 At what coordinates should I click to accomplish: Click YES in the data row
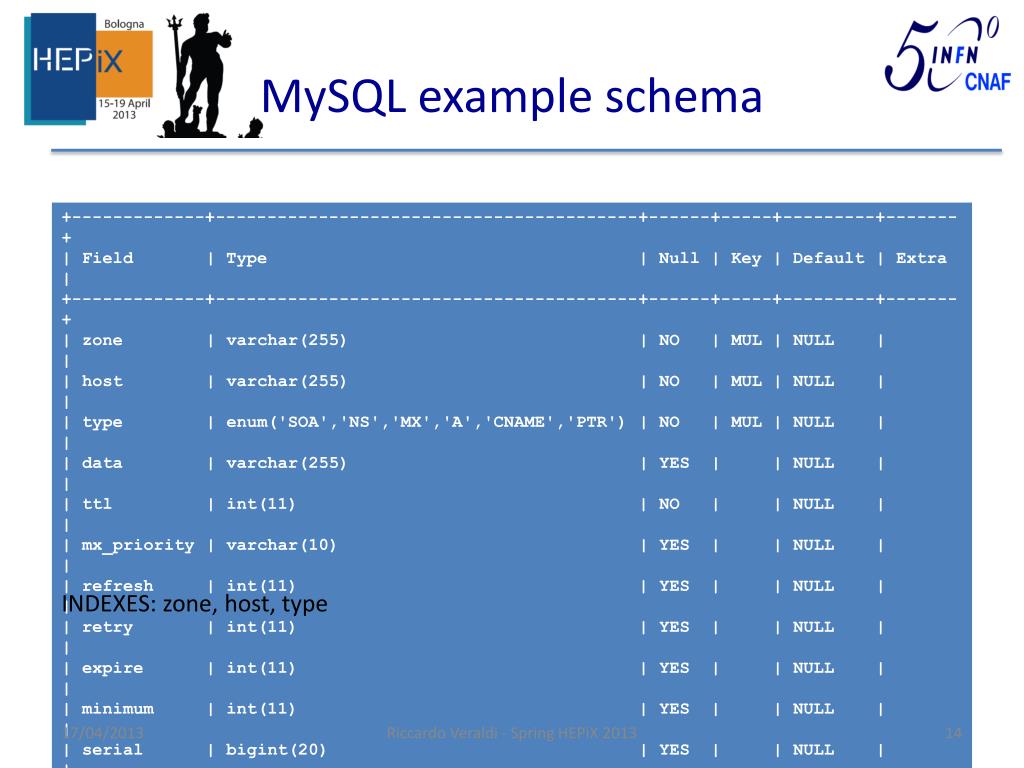click(x=674, y=464)
